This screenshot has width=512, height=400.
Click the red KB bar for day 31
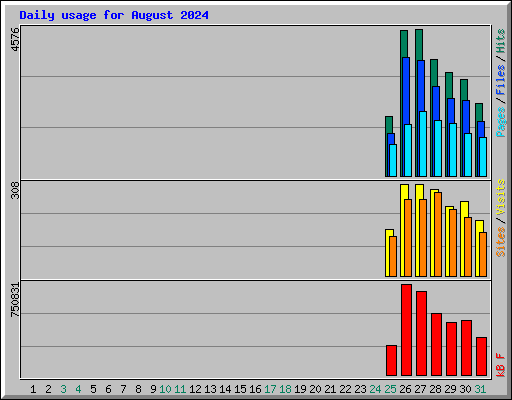coord(481,356)
